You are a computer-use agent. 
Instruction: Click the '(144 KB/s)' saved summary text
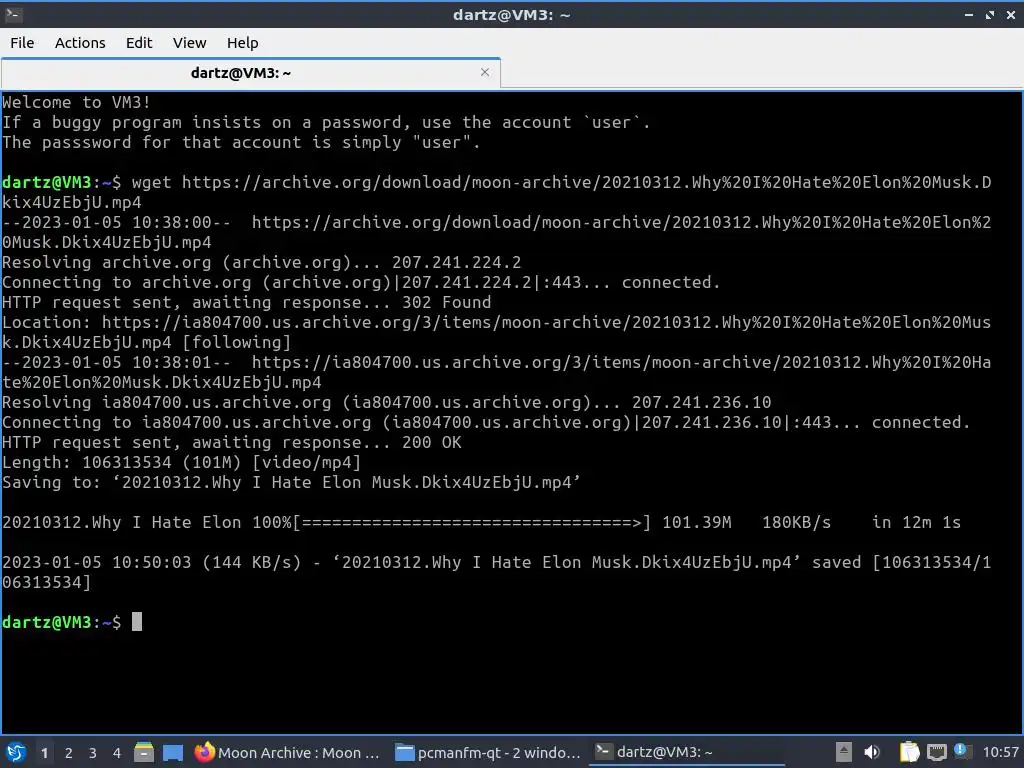(x=251, y=562)
